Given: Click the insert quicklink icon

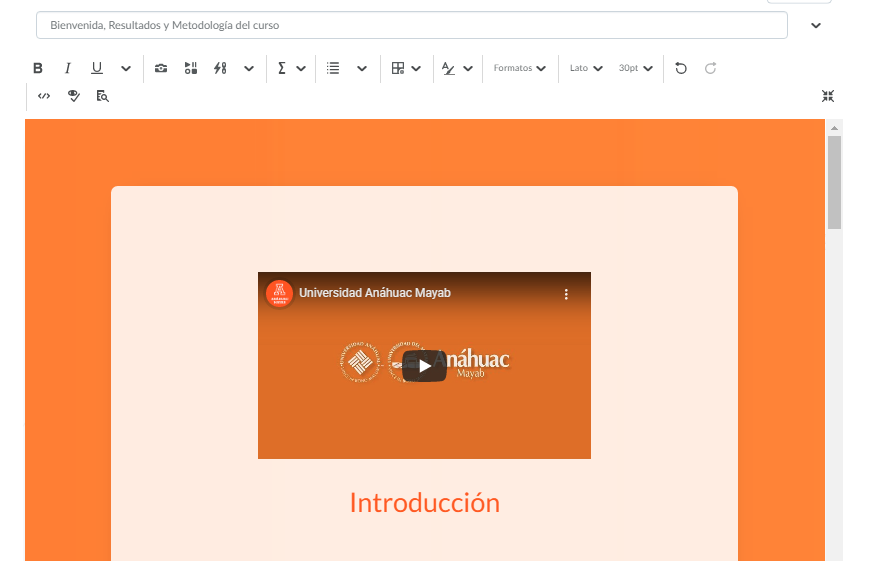Looking at the screenshot, I should pyautogui.click(x=221, y=68).
